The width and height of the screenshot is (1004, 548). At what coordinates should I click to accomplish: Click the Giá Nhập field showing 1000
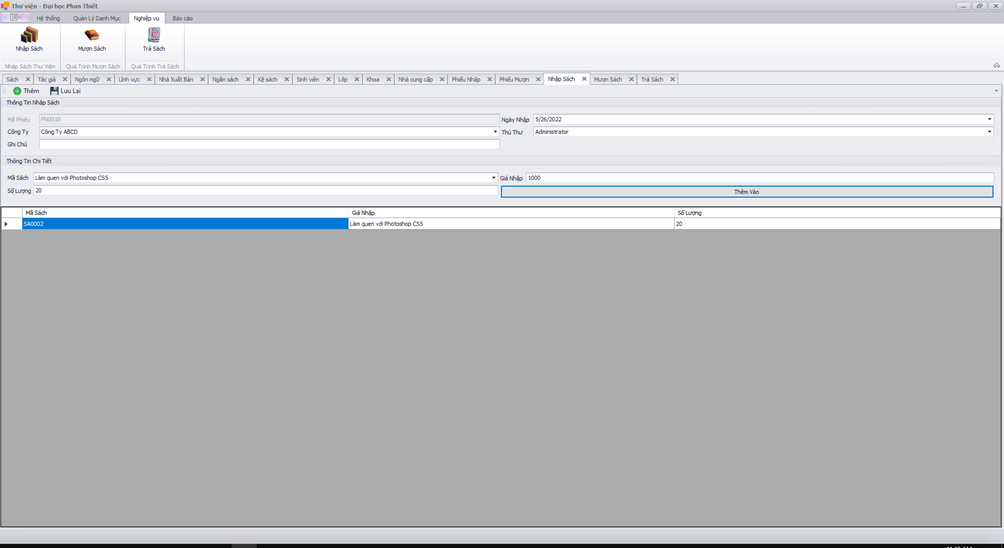coord(760,178)
